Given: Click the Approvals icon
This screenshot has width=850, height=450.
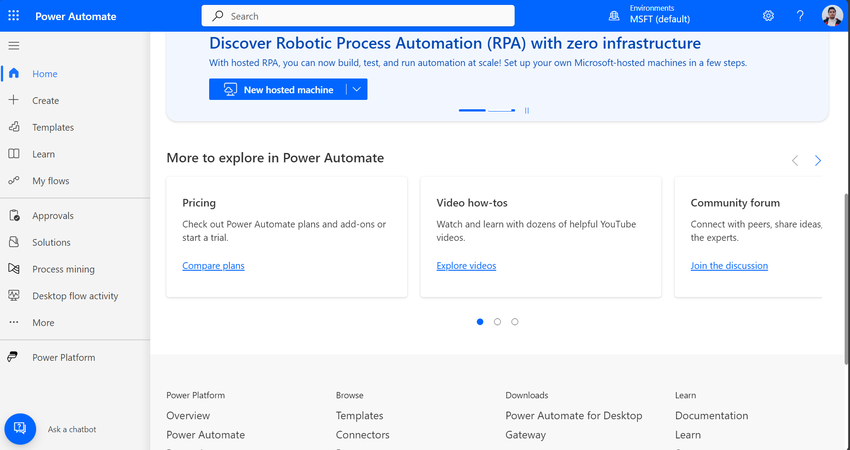Looking at the screenshot, I should coord(14,215).
